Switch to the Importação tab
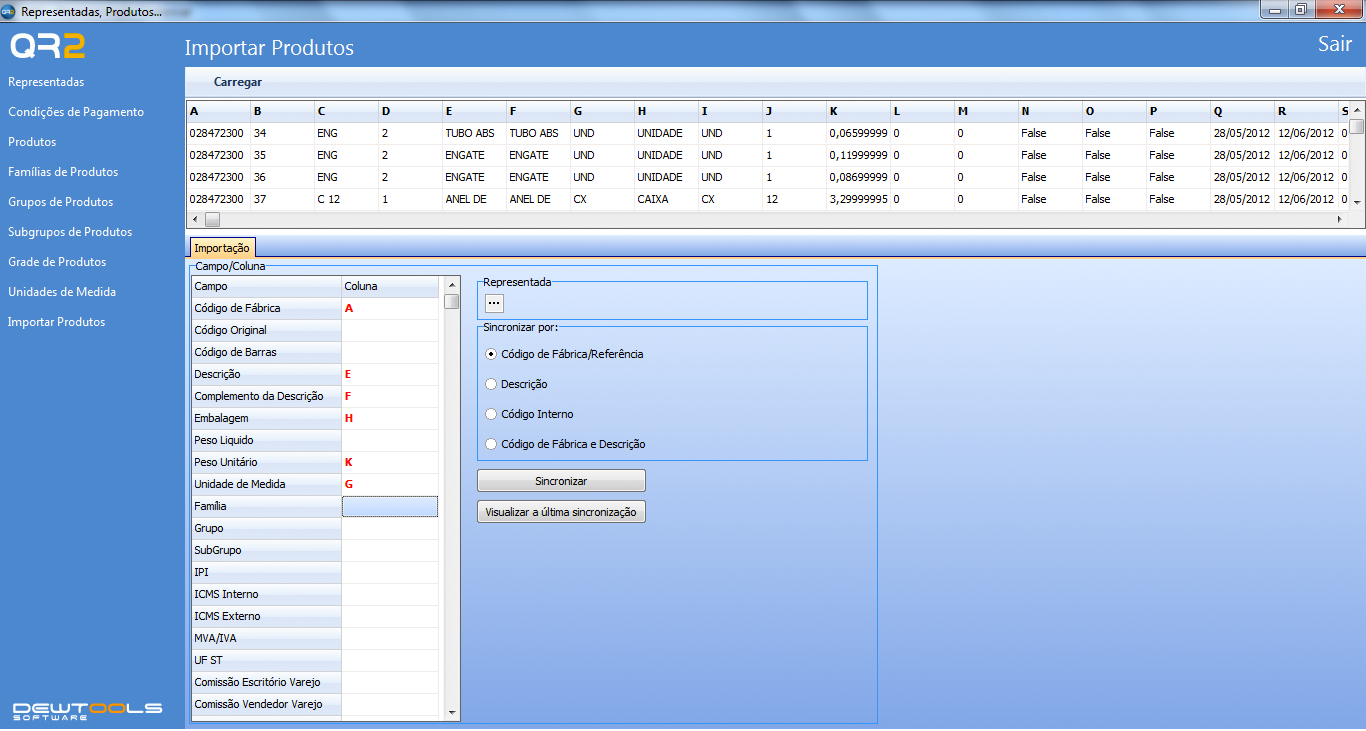Viewport: 1366px width, 731px height. 223,247
